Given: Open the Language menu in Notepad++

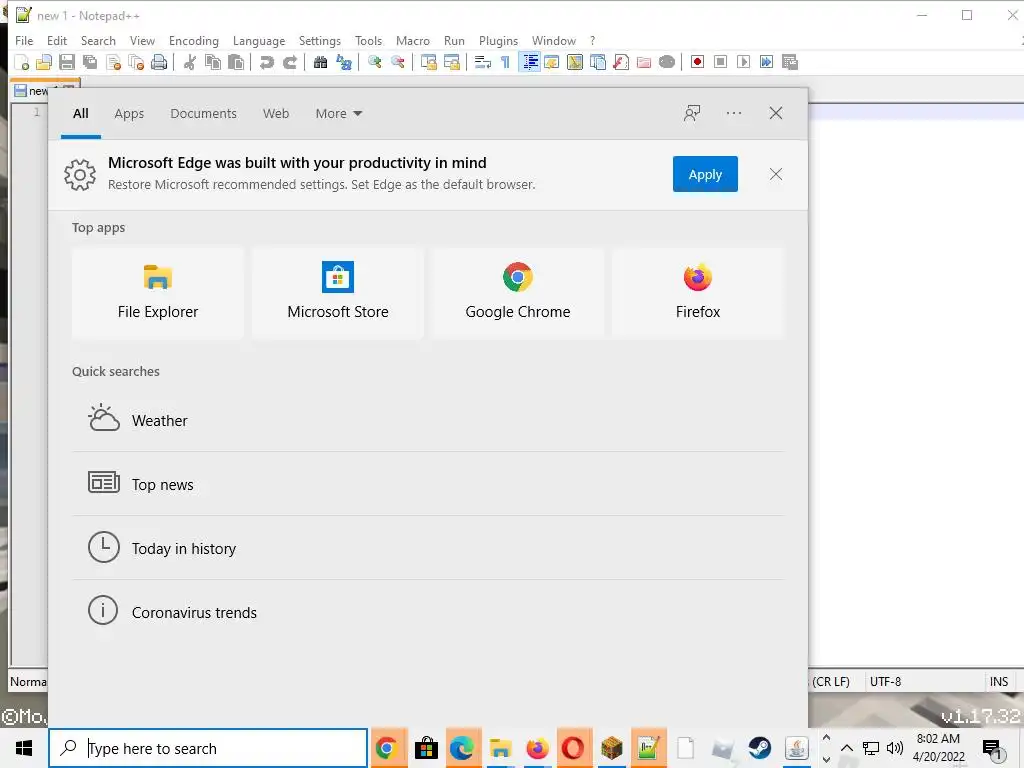Looking at the screenshot, I should pos(259,40).
